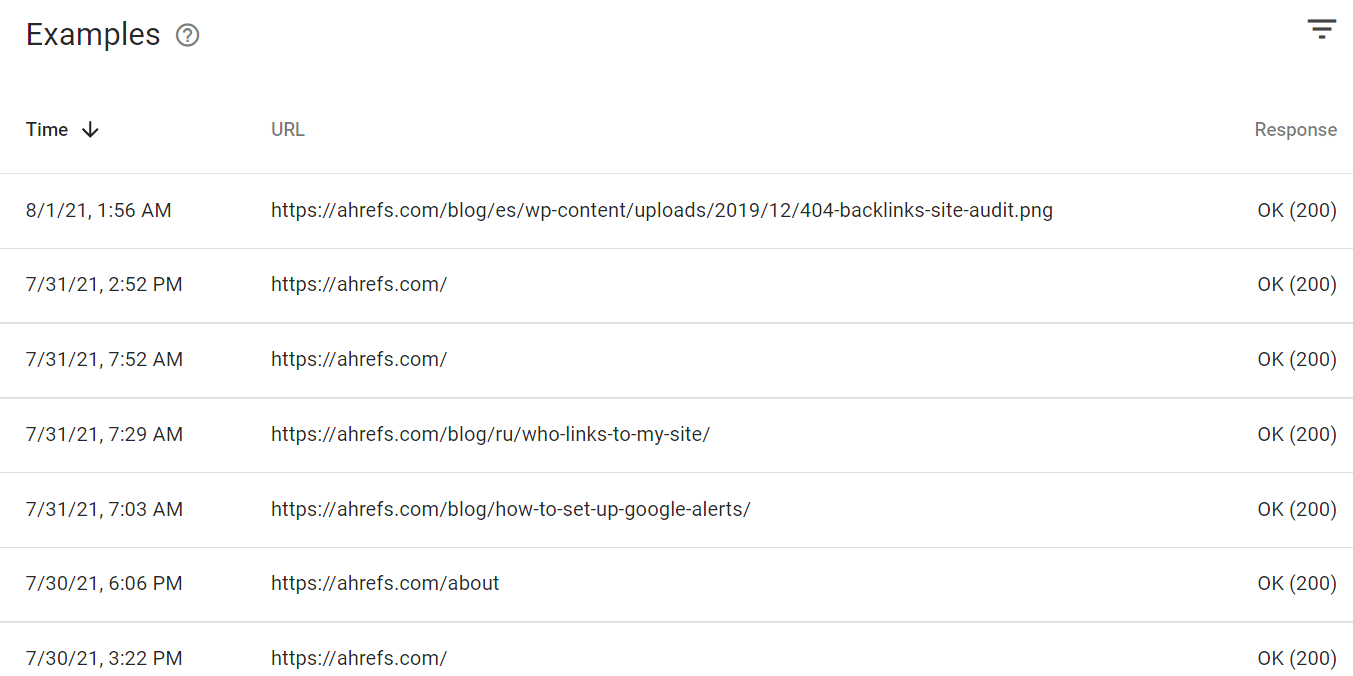The width and height of the screenshot is (1353, 676).
Task: Click the 7/31/21, 7:29 AM timestamp
Action: [x=104, y=435]
